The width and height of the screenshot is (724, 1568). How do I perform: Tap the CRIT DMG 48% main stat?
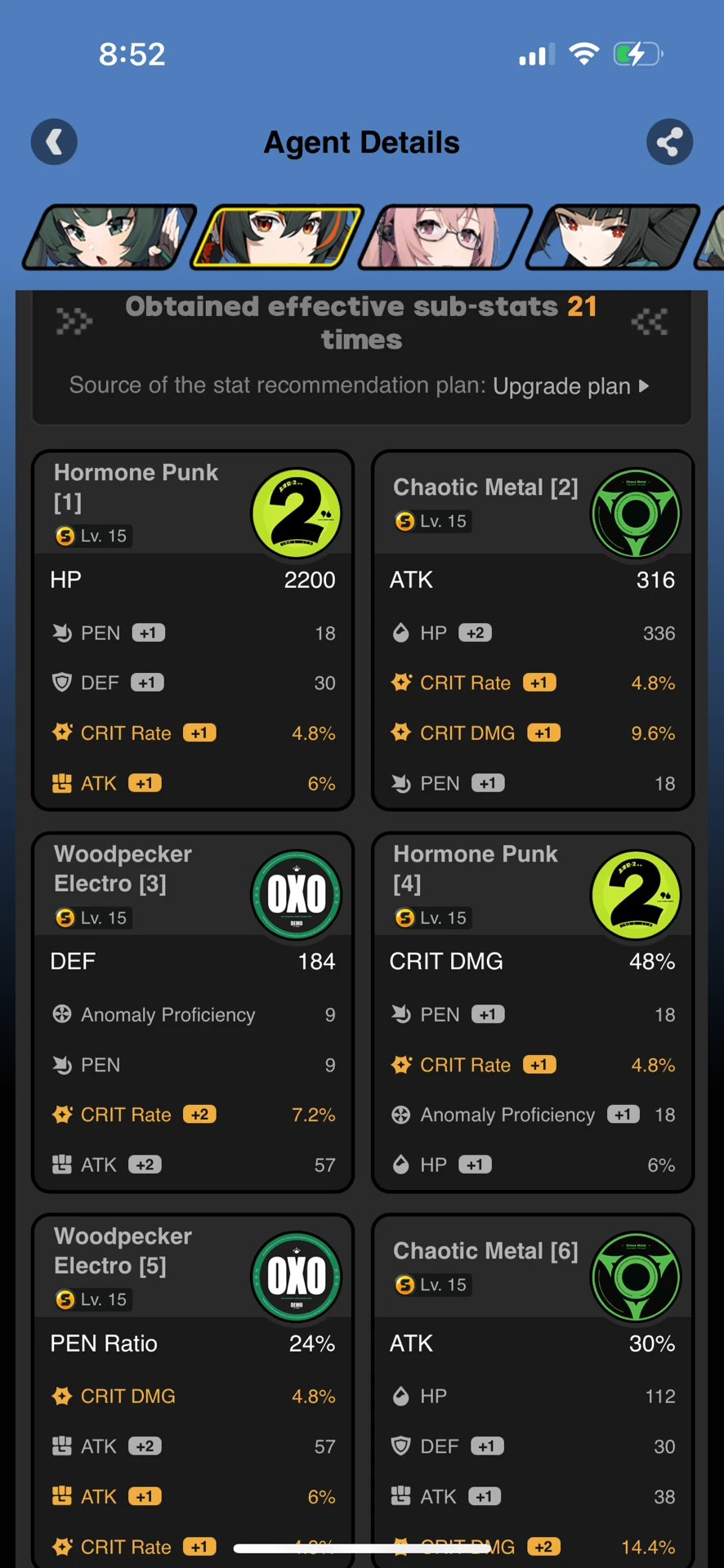pos(532,961)
